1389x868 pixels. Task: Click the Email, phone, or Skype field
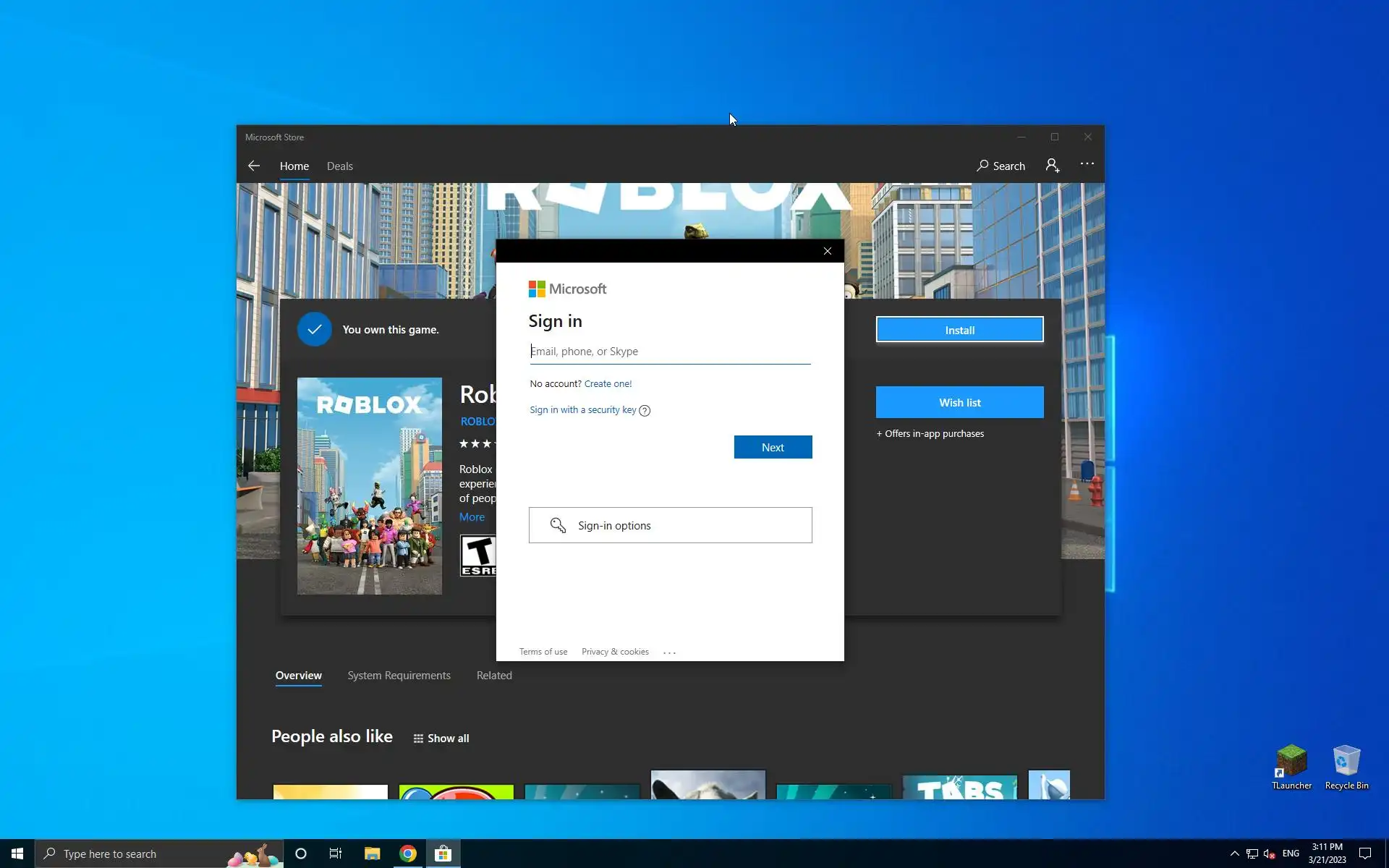tap(670, 352)
